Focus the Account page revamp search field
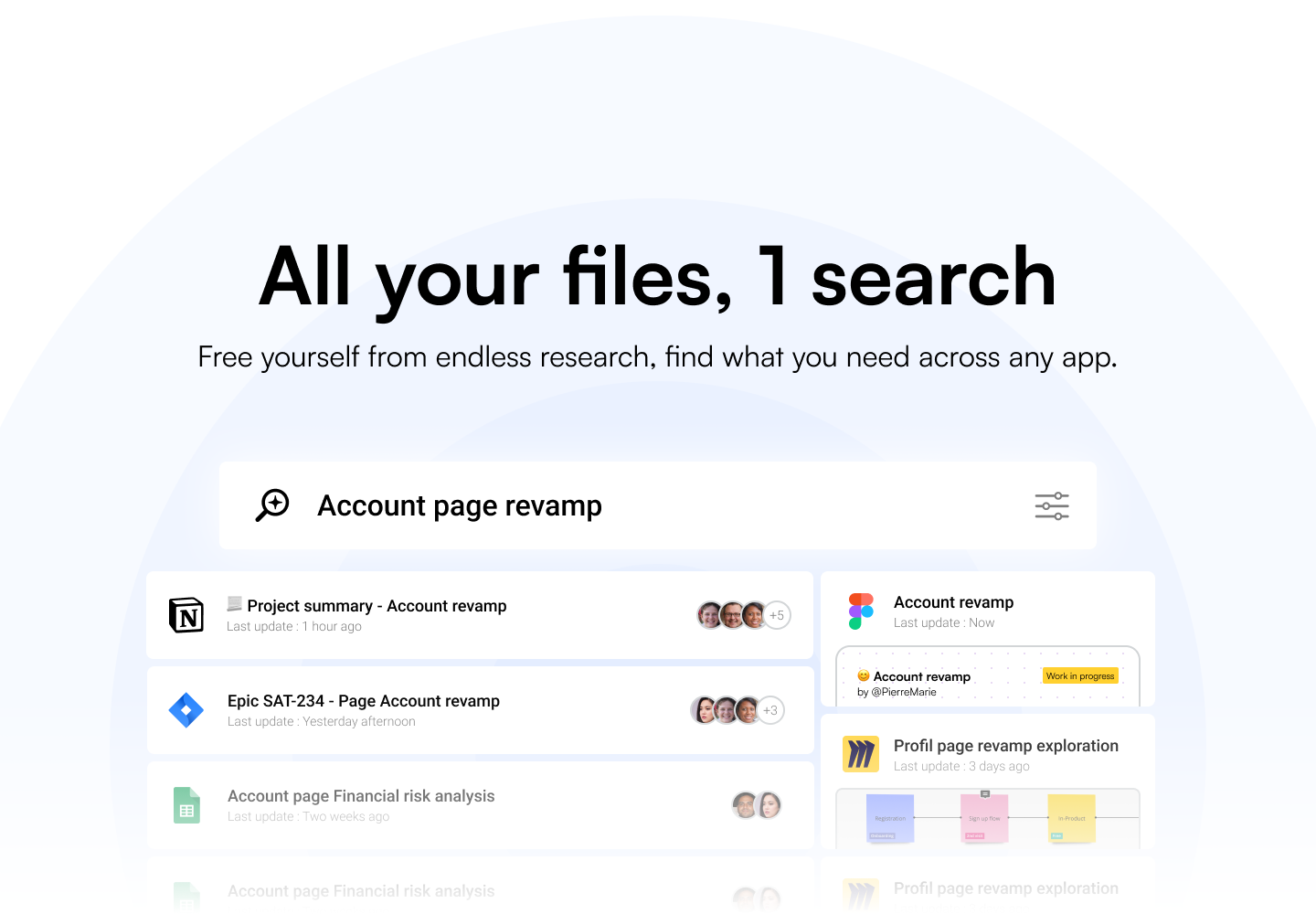 click(x=658, y=505)
